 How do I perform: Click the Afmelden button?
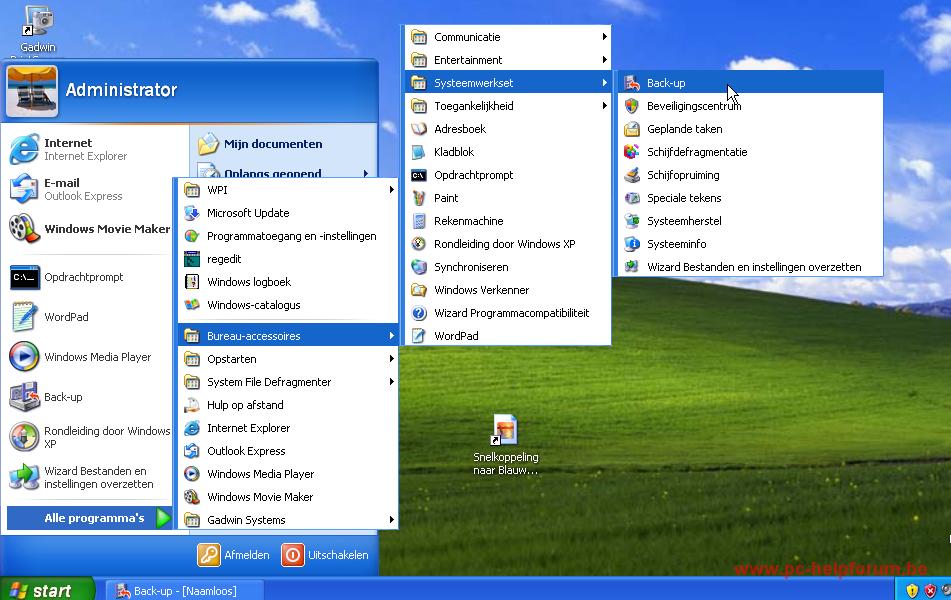(234, 555)
